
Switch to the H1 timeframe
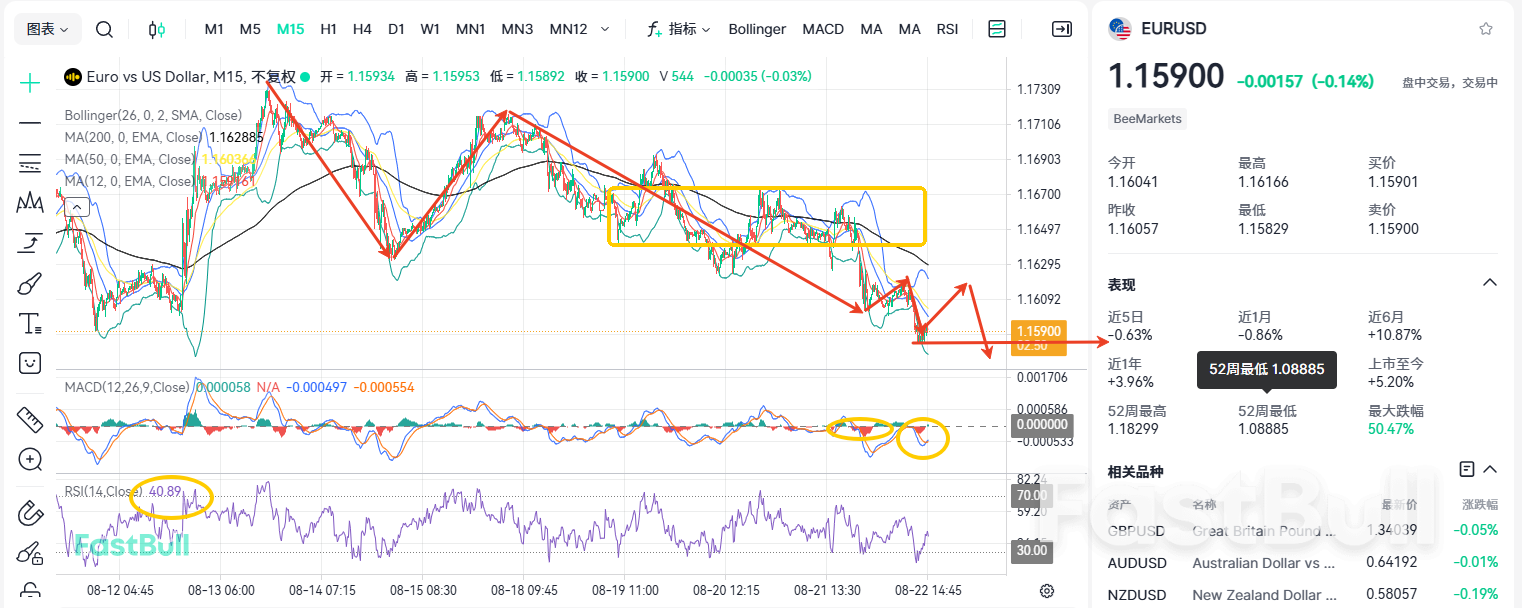tap(328, 29)
